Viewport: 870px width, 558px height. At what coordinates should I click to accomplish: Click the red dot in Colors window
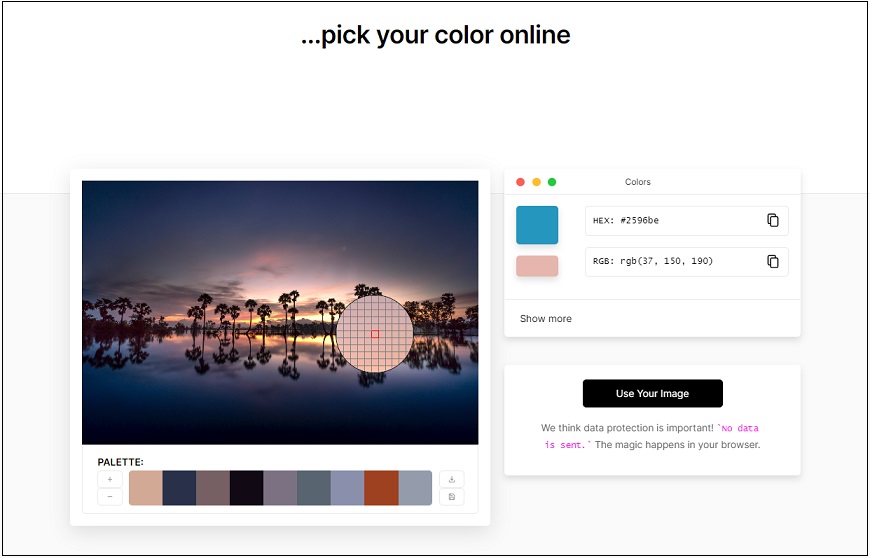coord(520,182)
